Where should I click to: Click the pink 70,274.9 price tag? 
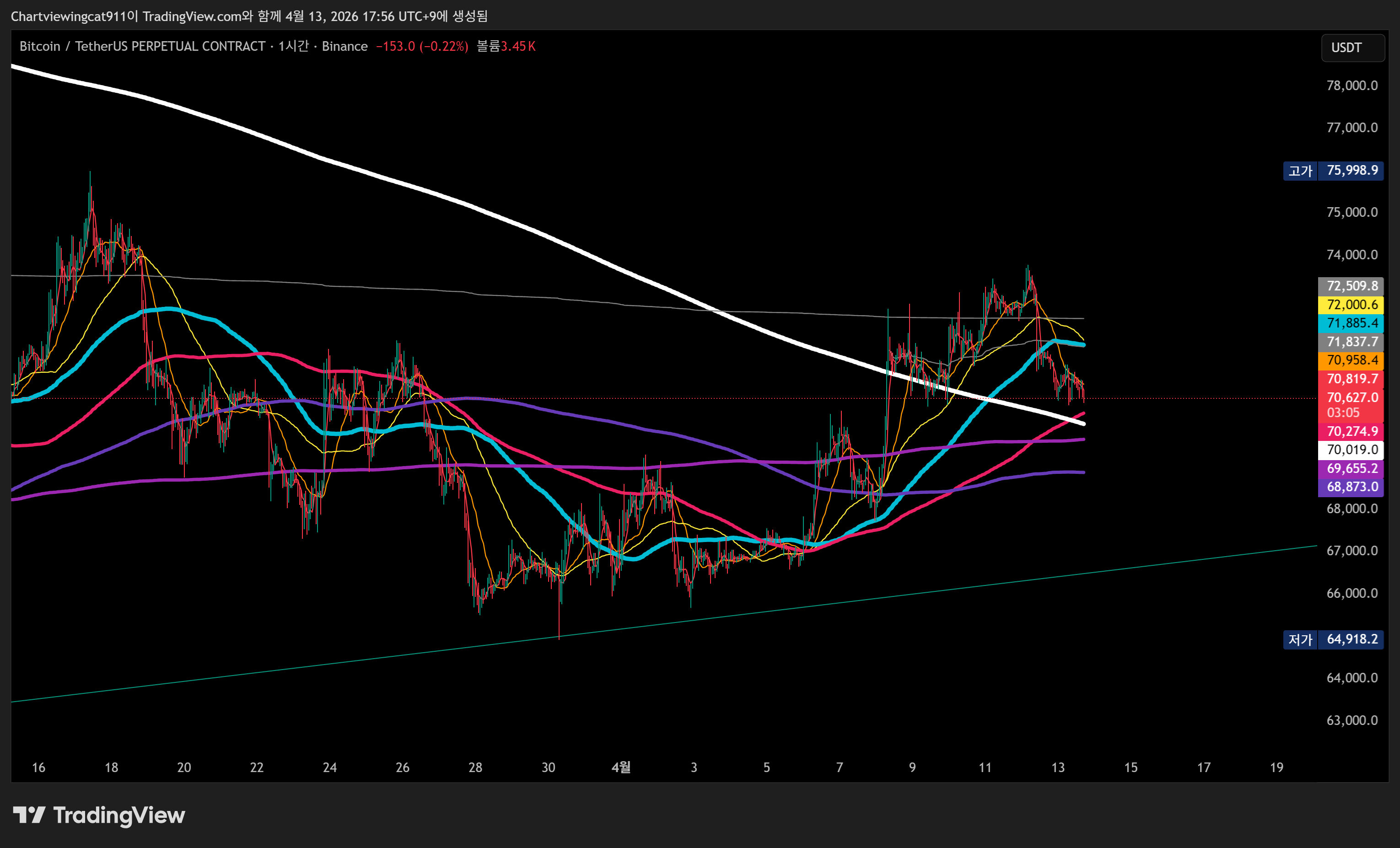[x=1351, y=432]
